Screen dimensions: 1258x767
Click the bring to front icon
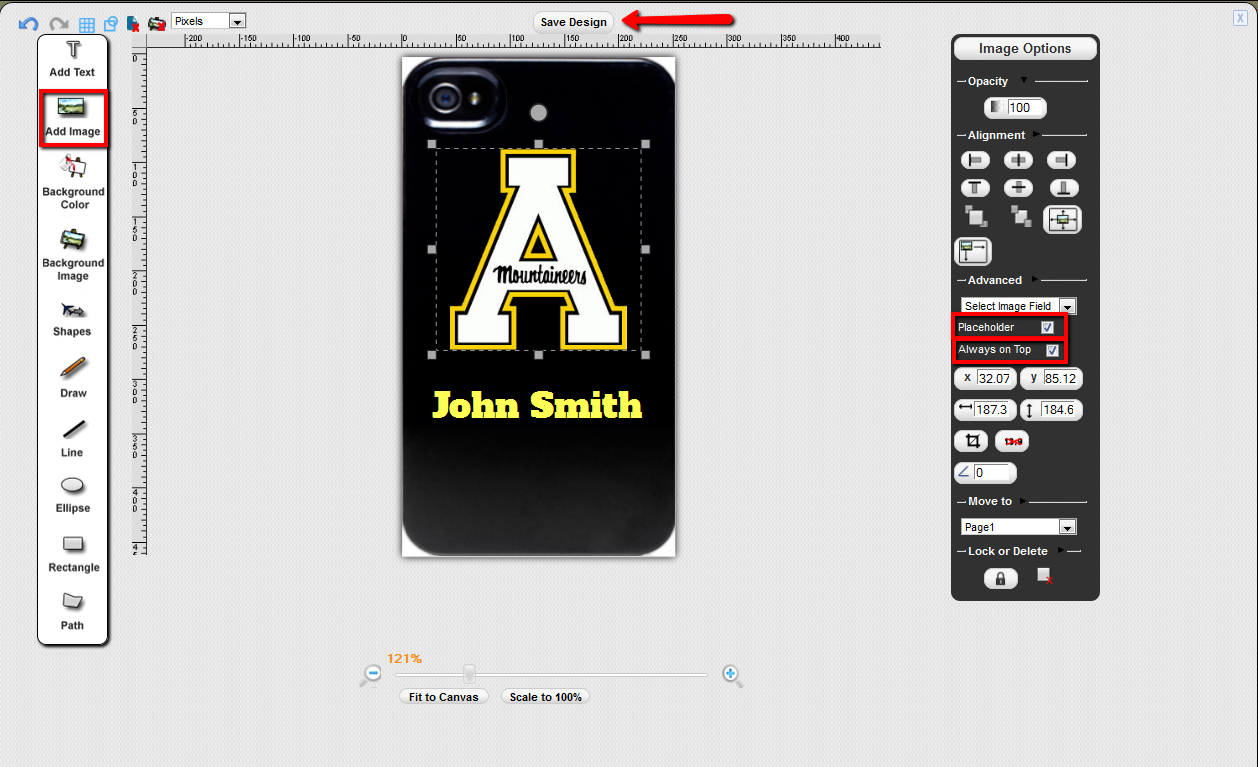(x=976, y=216)
